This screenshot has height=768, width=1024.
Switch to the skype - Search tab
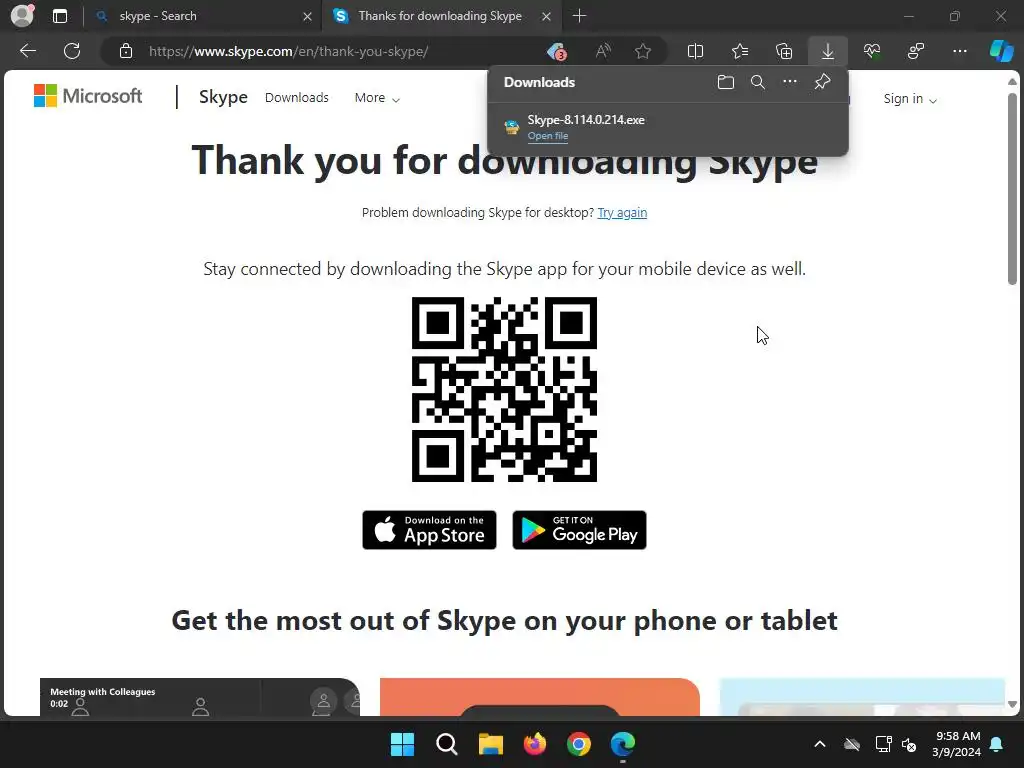tap(201, 16)
